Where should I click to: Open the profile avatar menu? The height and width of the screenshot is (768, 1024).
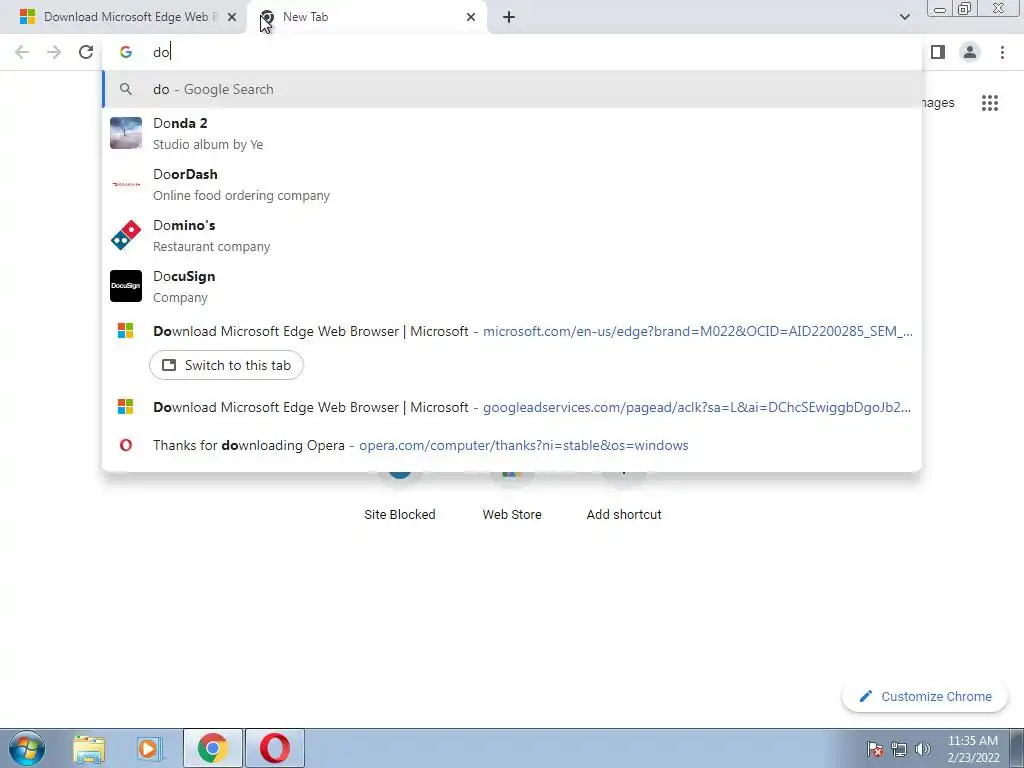970,52
